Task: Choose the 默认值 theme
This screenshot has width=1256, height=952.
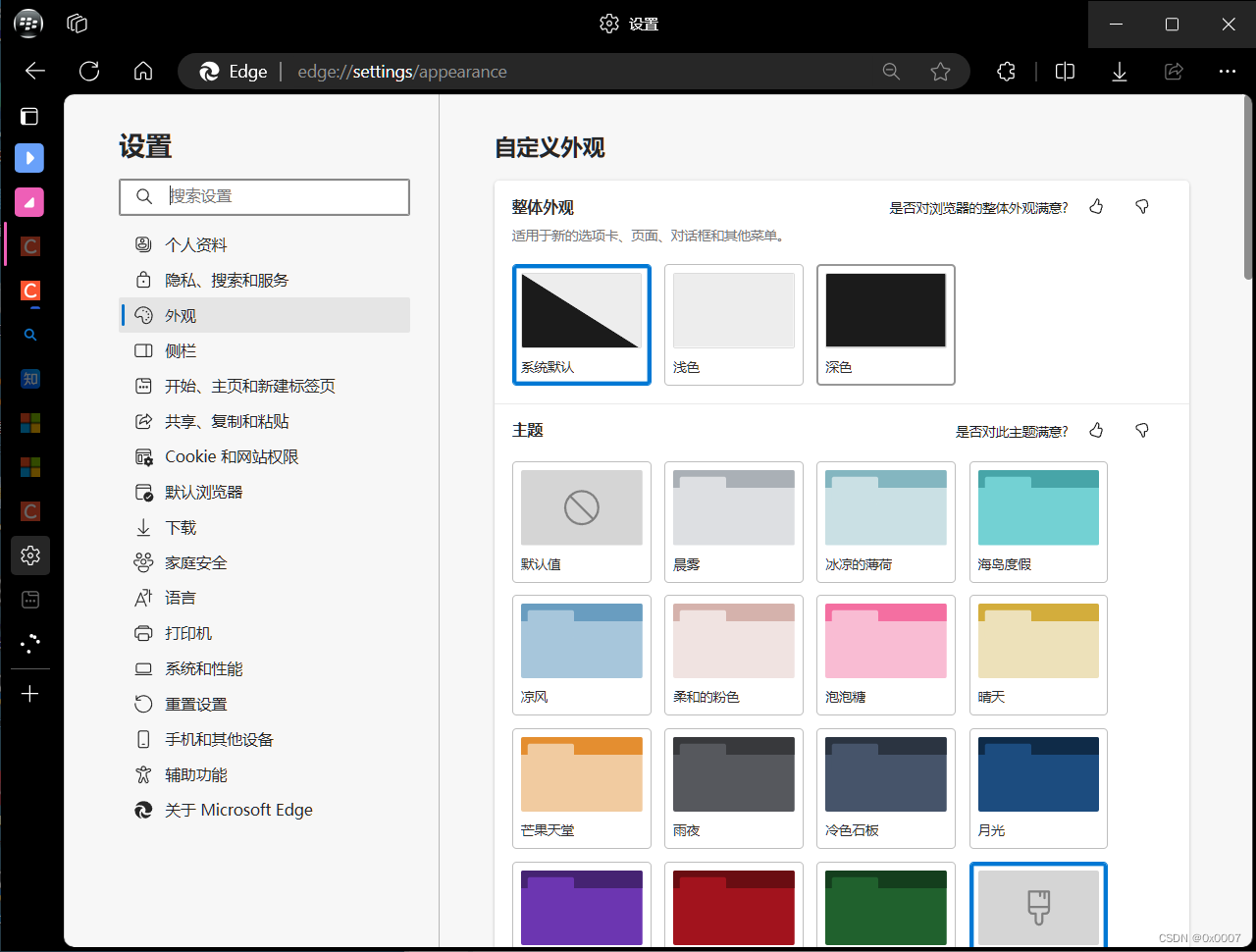Action: 582,522
